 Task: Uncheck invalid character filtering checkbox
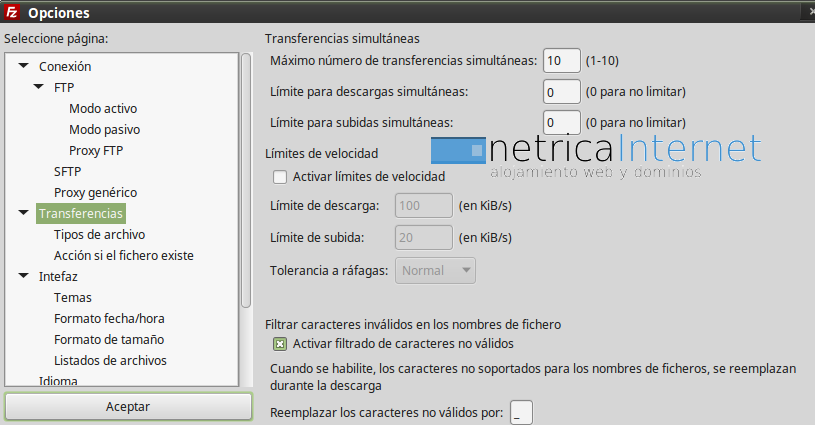[x=280, y=344]
